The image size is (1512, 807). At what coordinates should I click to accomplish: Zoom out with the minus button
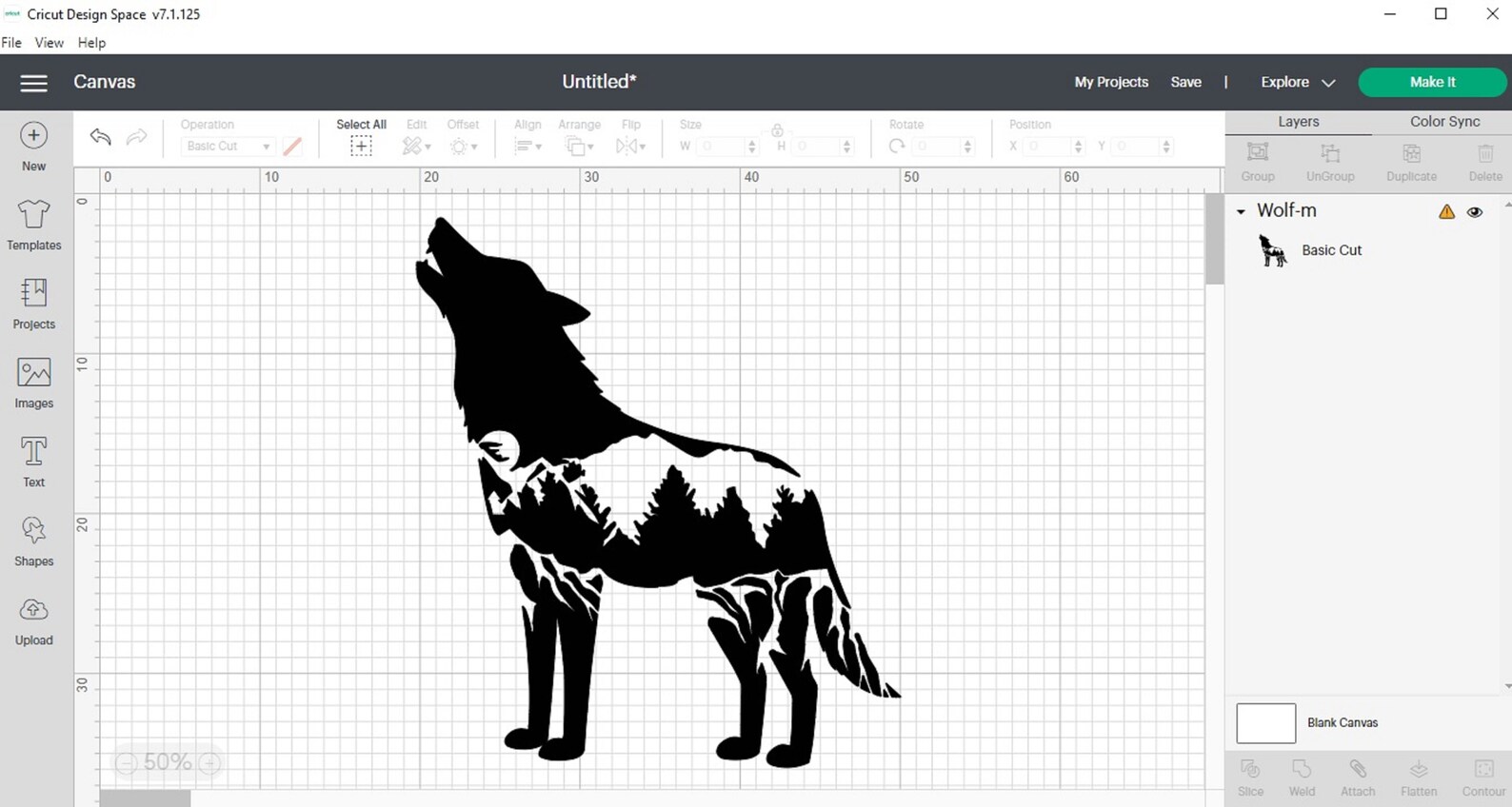tap(127, 762)
